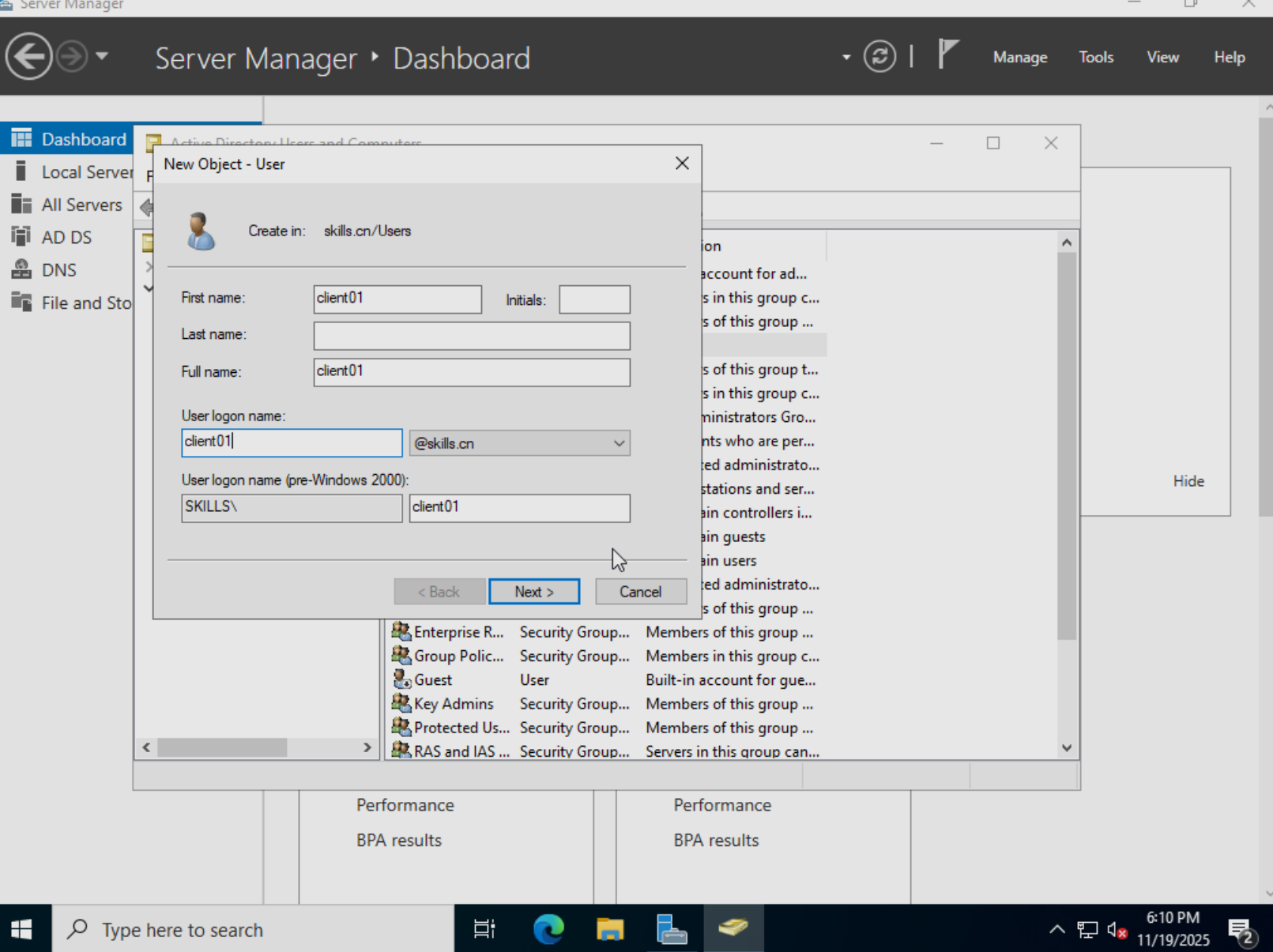Open the Windows Start menu
1273x952 pixels.
pos(21,929)
